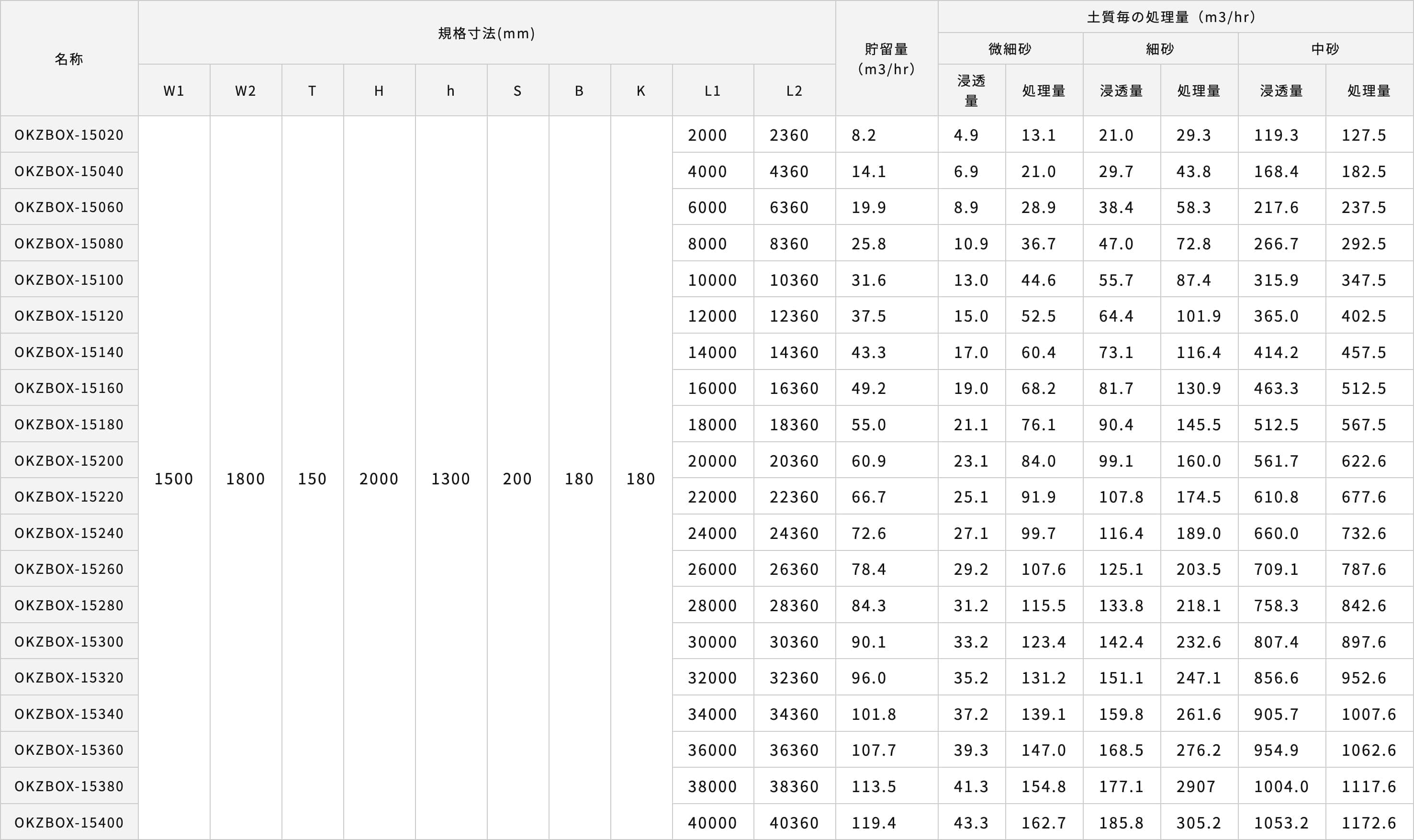Select the OKZBOX-15220 name cell
The height and width of the screenshot is (840, 1414).
[x=69, y=496]
